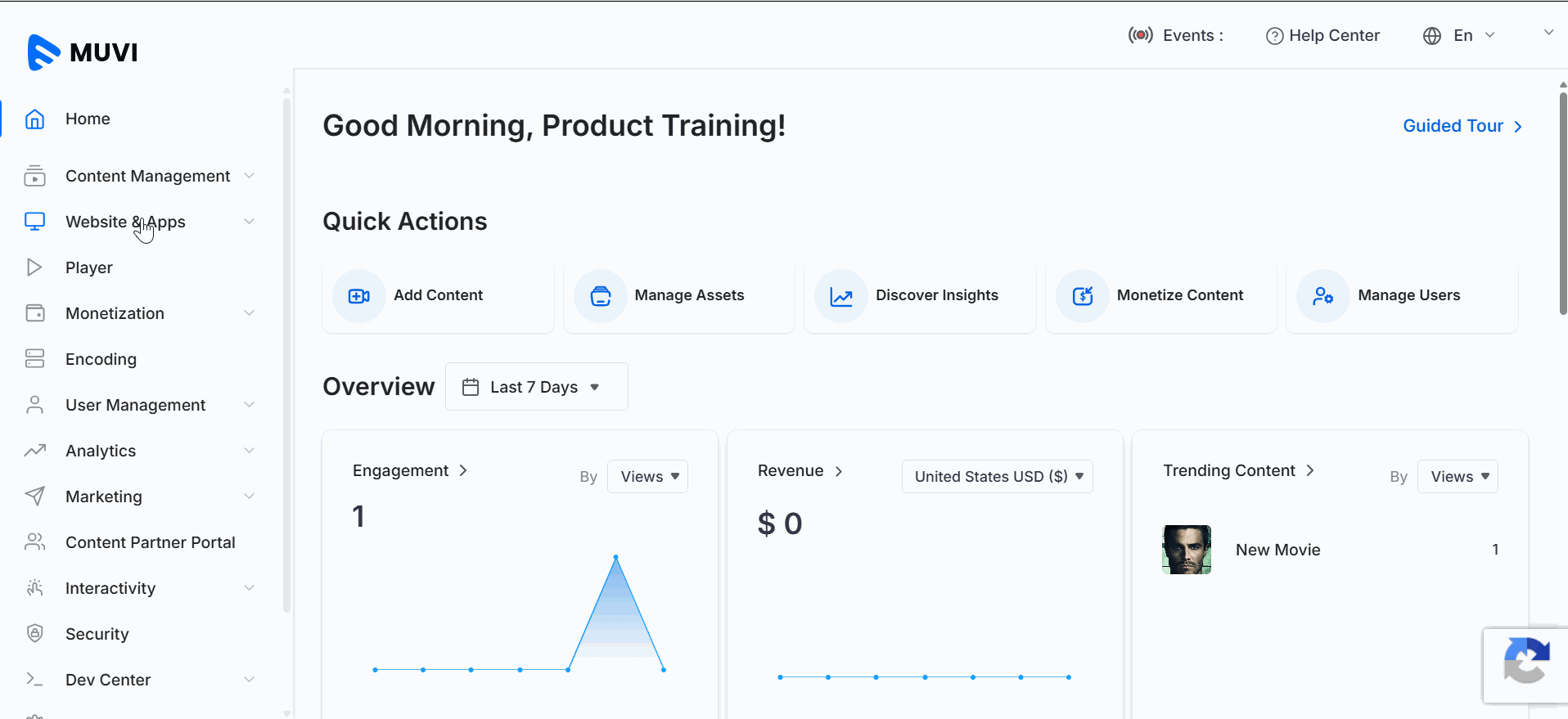The width and height of the screenshot is (1568, 719).
Task: Click the Security shield icon in sidebar
Action: coord(34,633)
